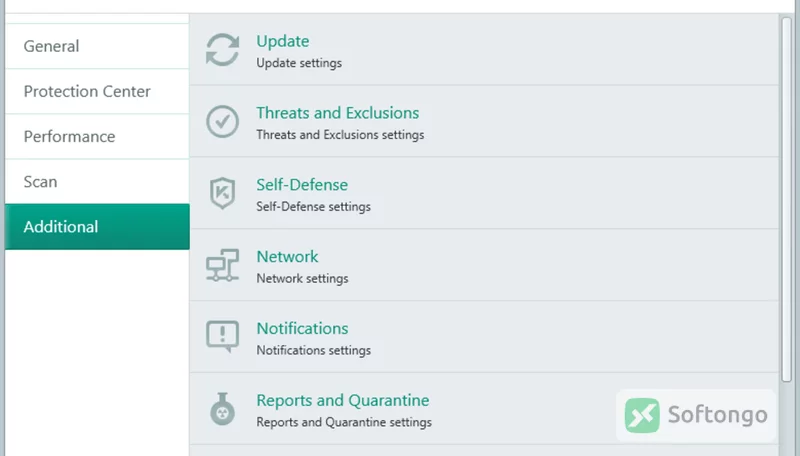Click the Update circular arrows icon
This screenshot has height=456, width=800.
tap(222, 50)
